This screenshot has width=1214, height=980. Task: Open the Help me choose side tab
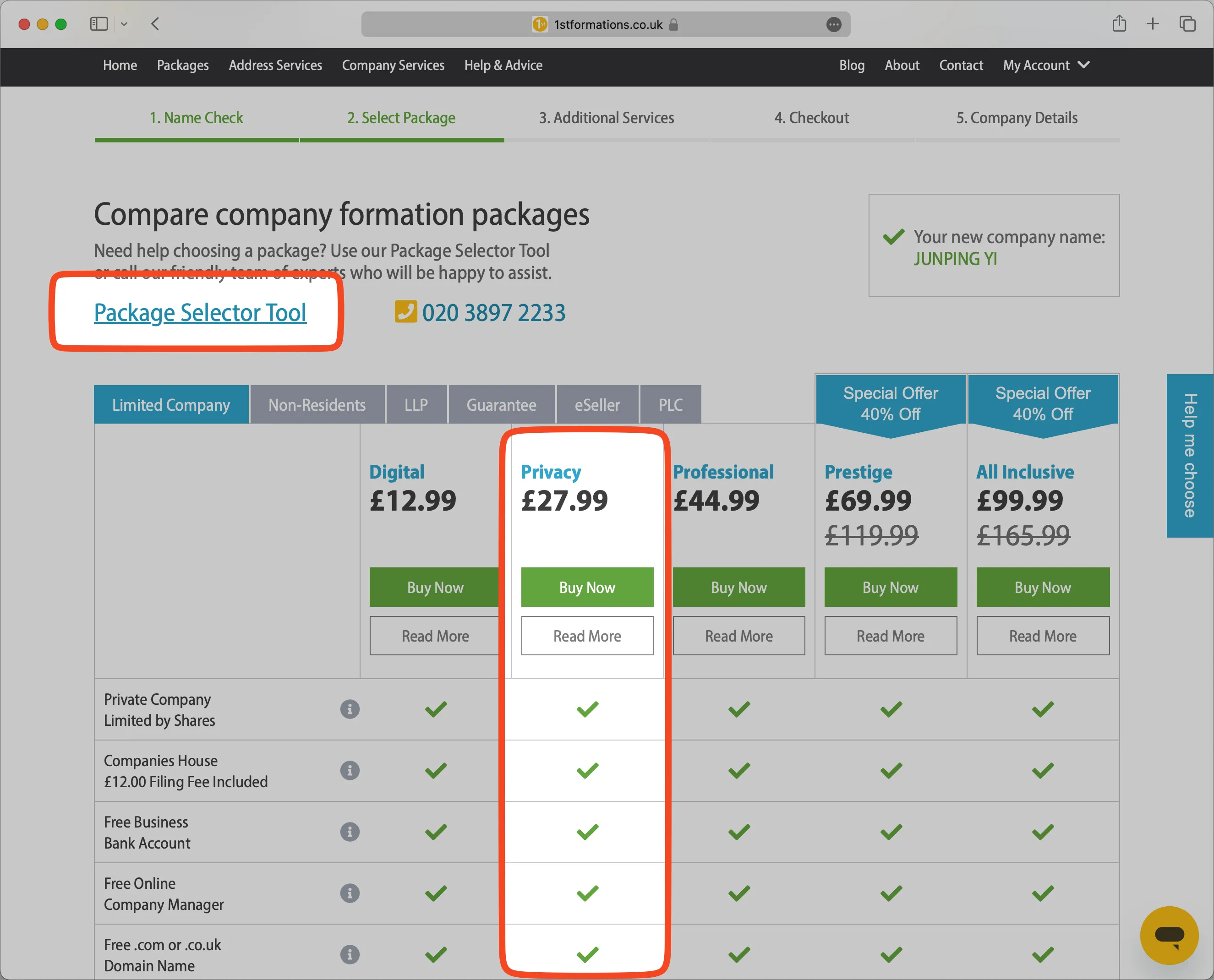tap(1189, 456)
